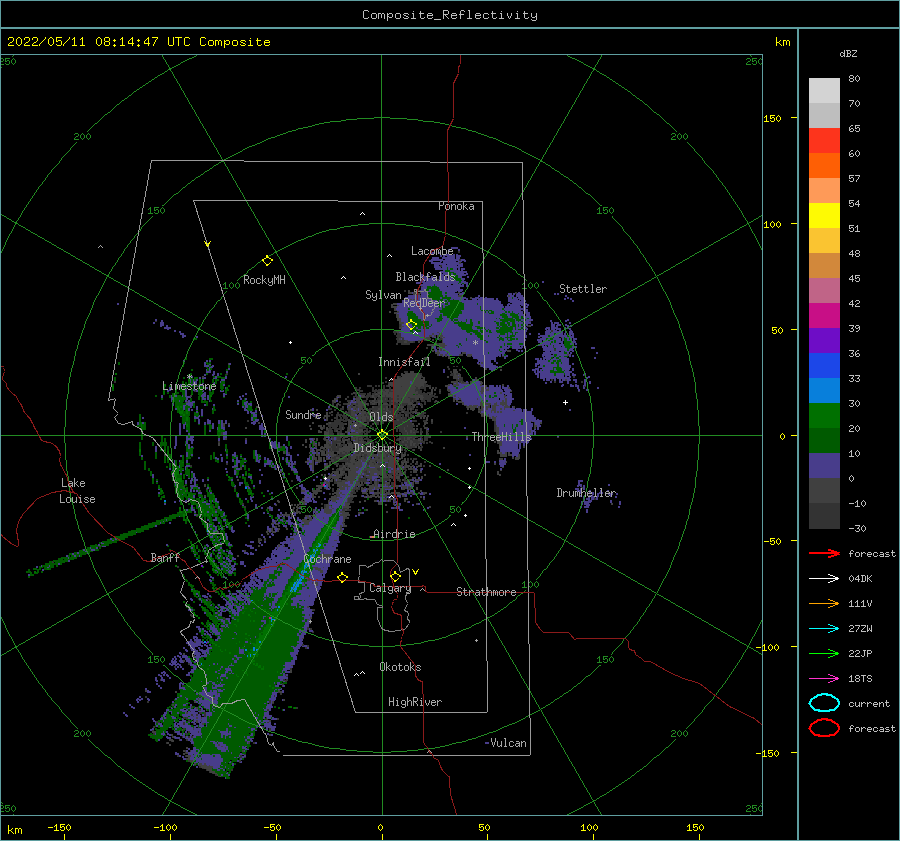Image resolution: width=900 pixels, height=841 pixels.
Task: Click the Calgary city label
Action: [x=390, y=588]
